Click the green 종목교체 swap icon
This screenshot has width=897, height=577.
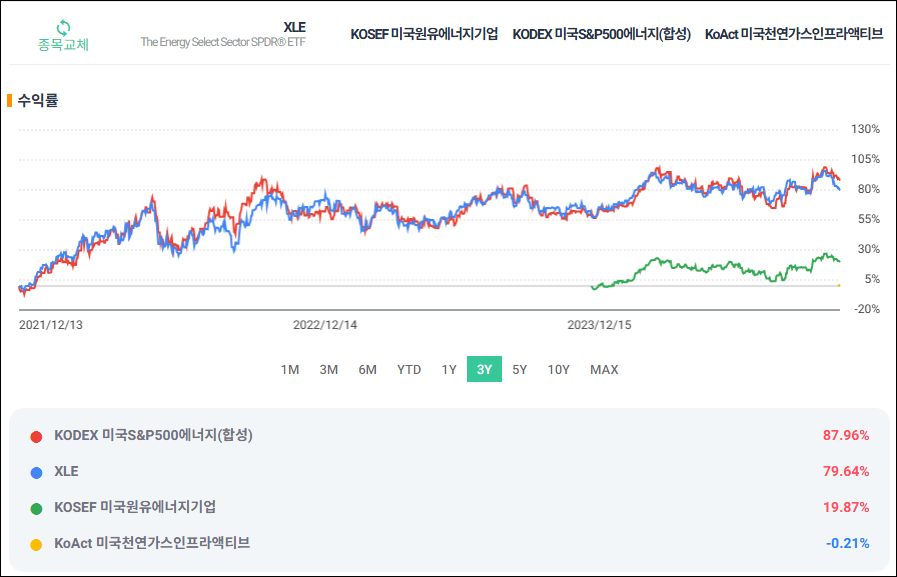[x=63, y=27]
